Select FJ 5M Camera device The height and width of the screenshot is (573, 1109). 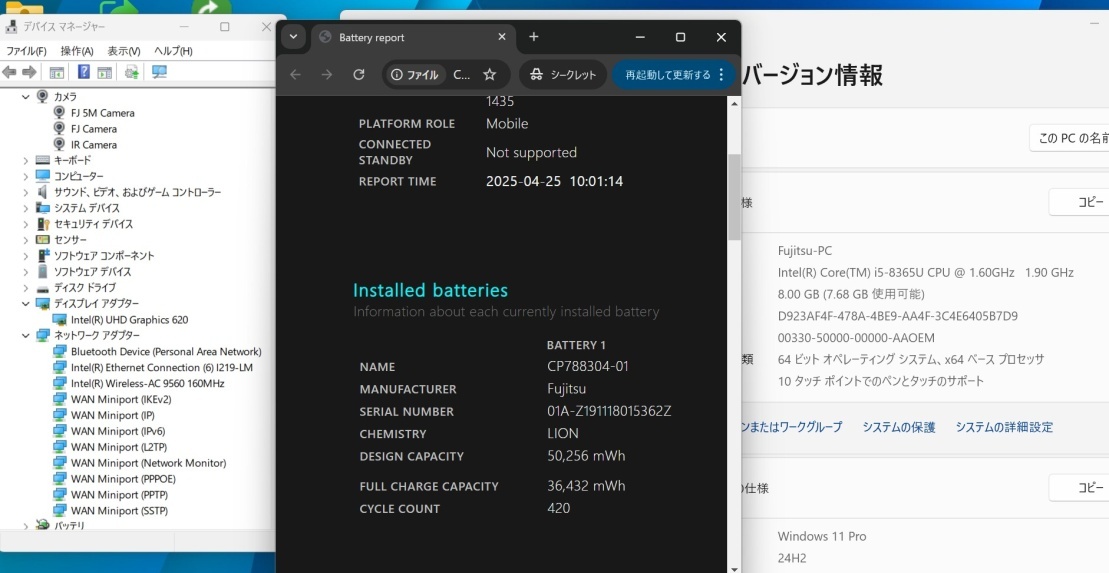[103, 112]
